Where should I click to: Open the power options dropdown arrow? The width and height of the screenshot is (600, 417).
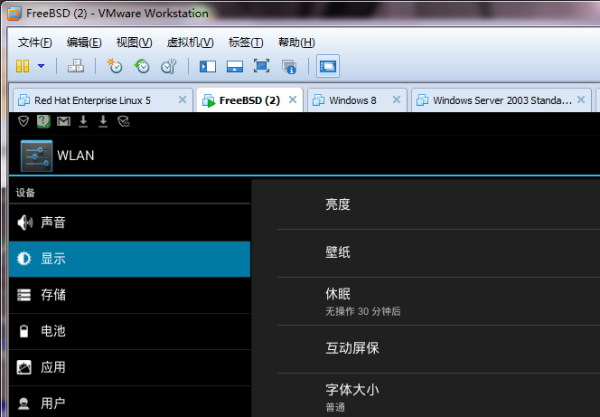coord(41,66)
